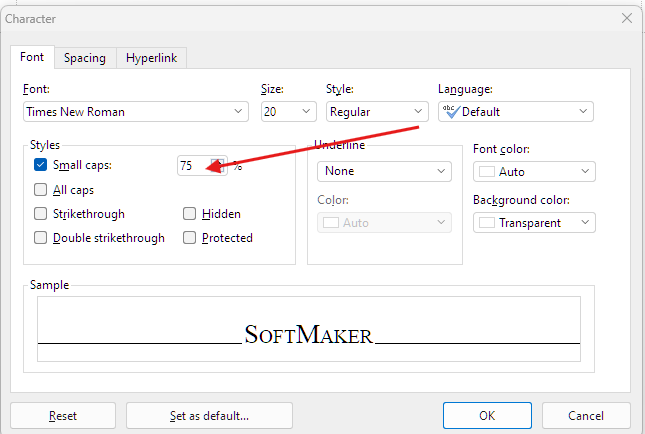Click inside the Small caps percentage field
The height and width of the screenshot is (434, 645).
(x=195, y=166)
